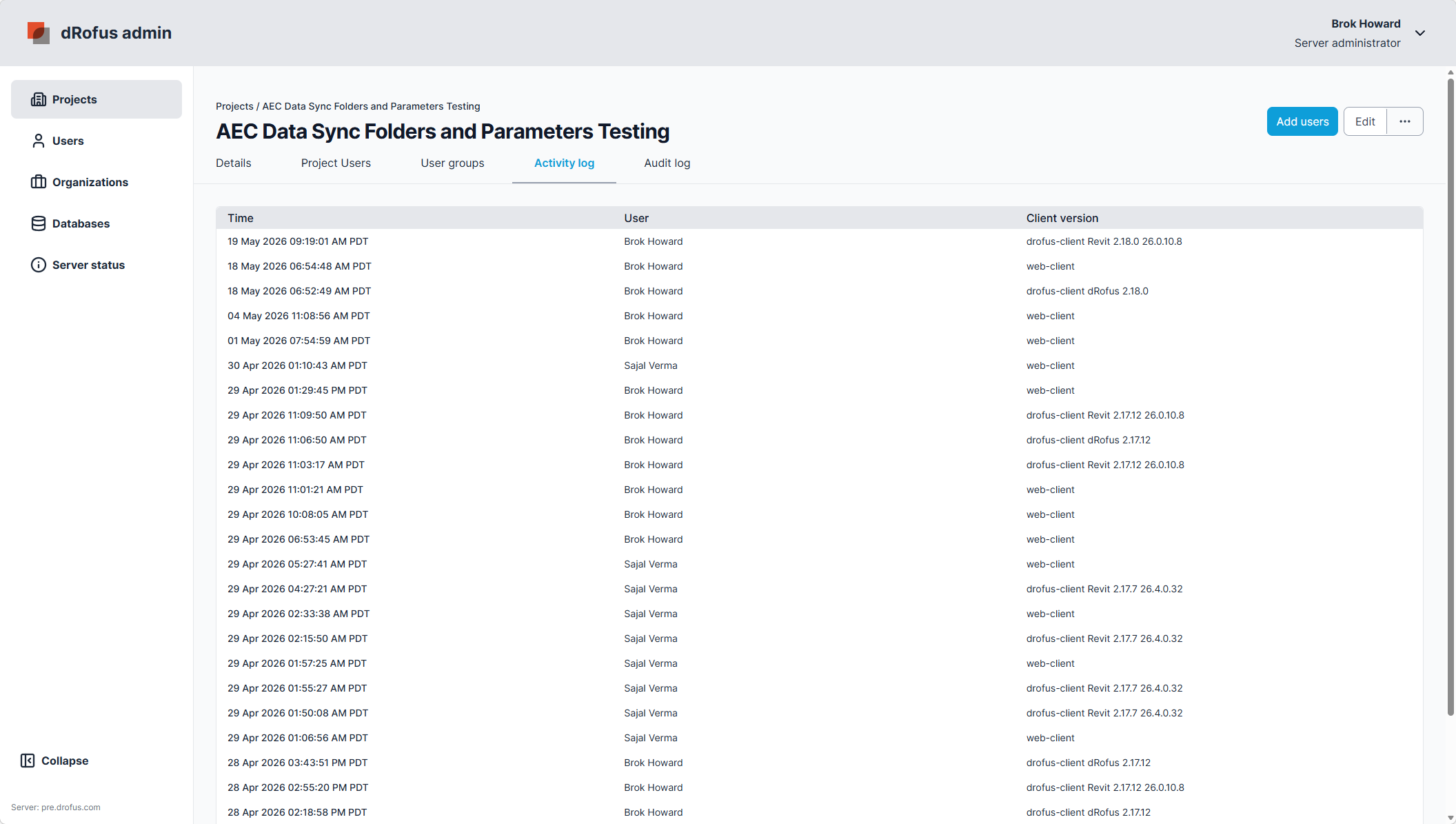Select the 29 Apr 2026 01:57:25 AM entry
This screenshot has width=1456, height=824.
[x=819, y=663]
